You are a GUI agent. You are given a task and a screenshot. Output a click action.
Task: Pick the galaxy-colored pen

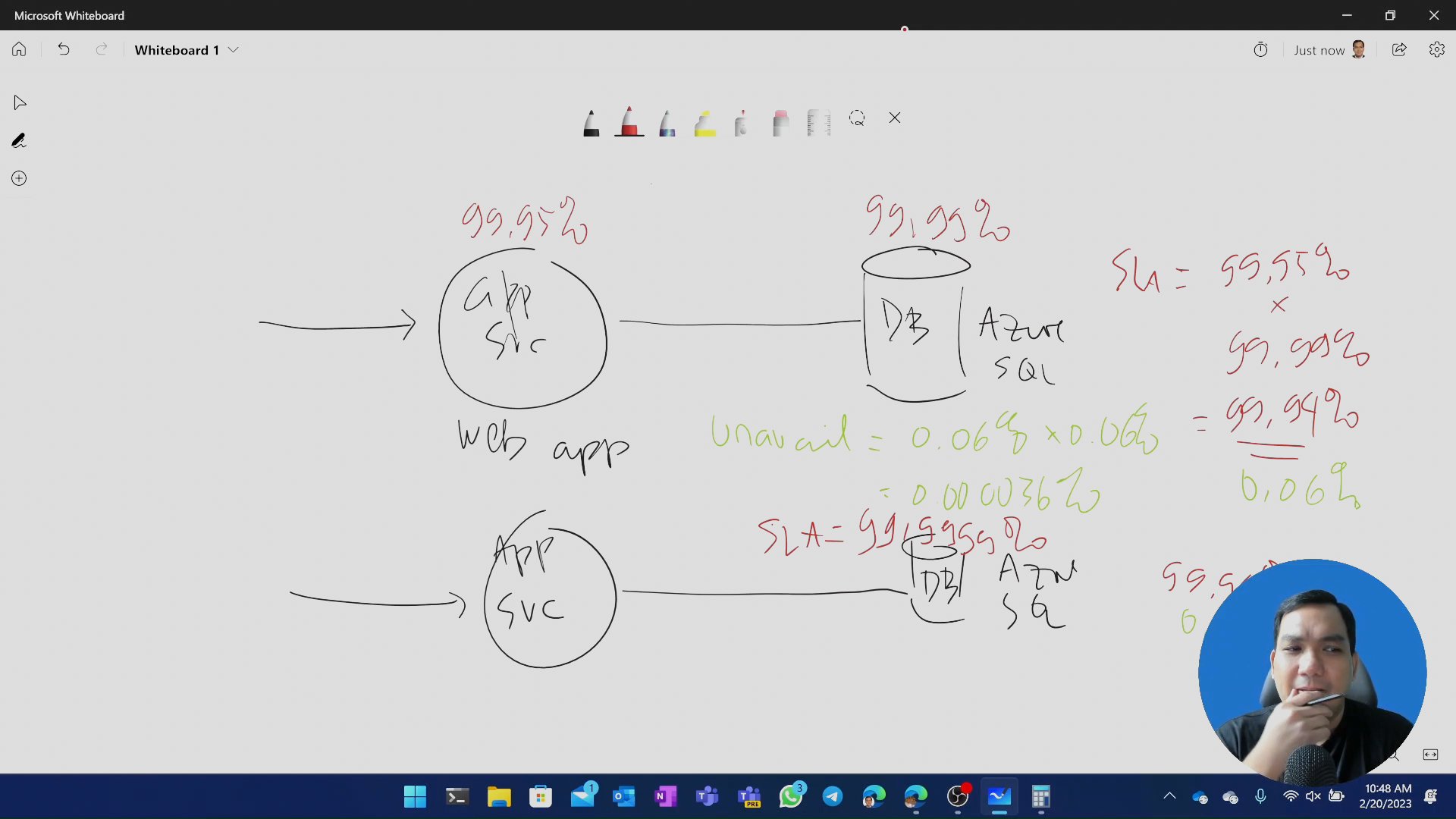667,122
